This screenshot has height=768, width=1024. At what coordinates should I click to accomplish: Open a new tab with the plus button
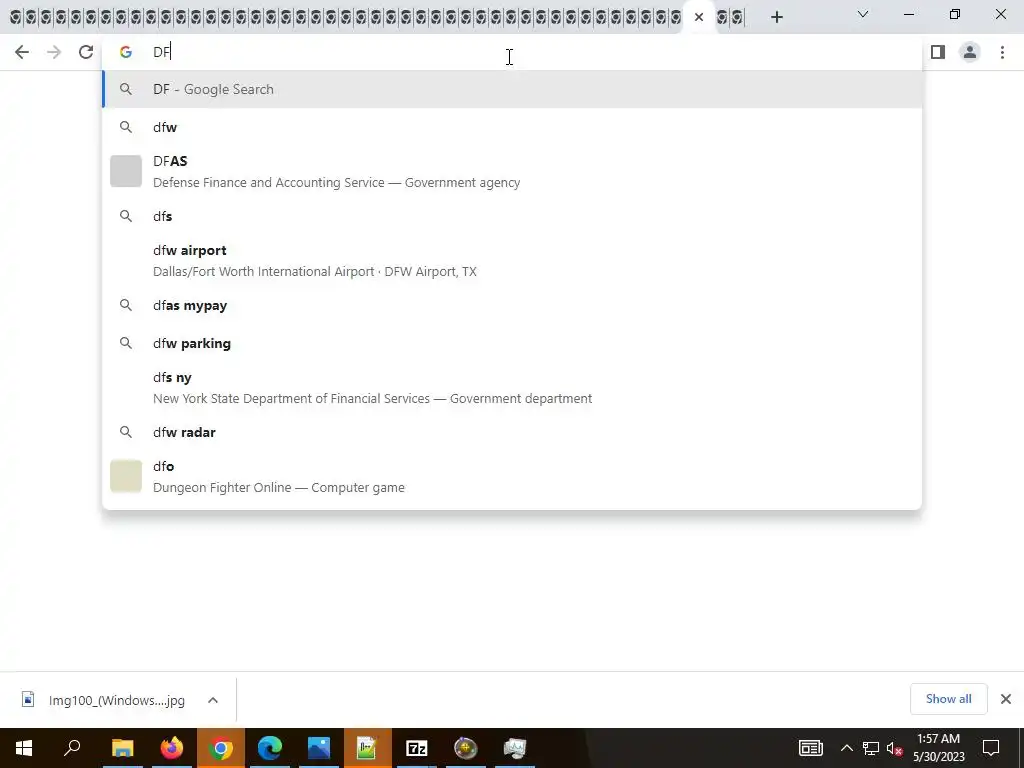776,17
